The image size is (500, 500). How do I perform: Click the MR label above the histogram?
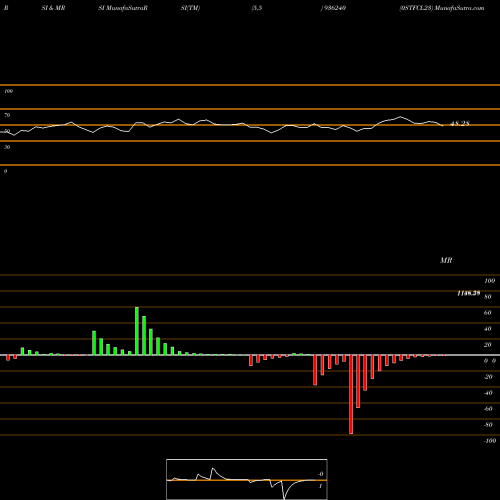446,260
